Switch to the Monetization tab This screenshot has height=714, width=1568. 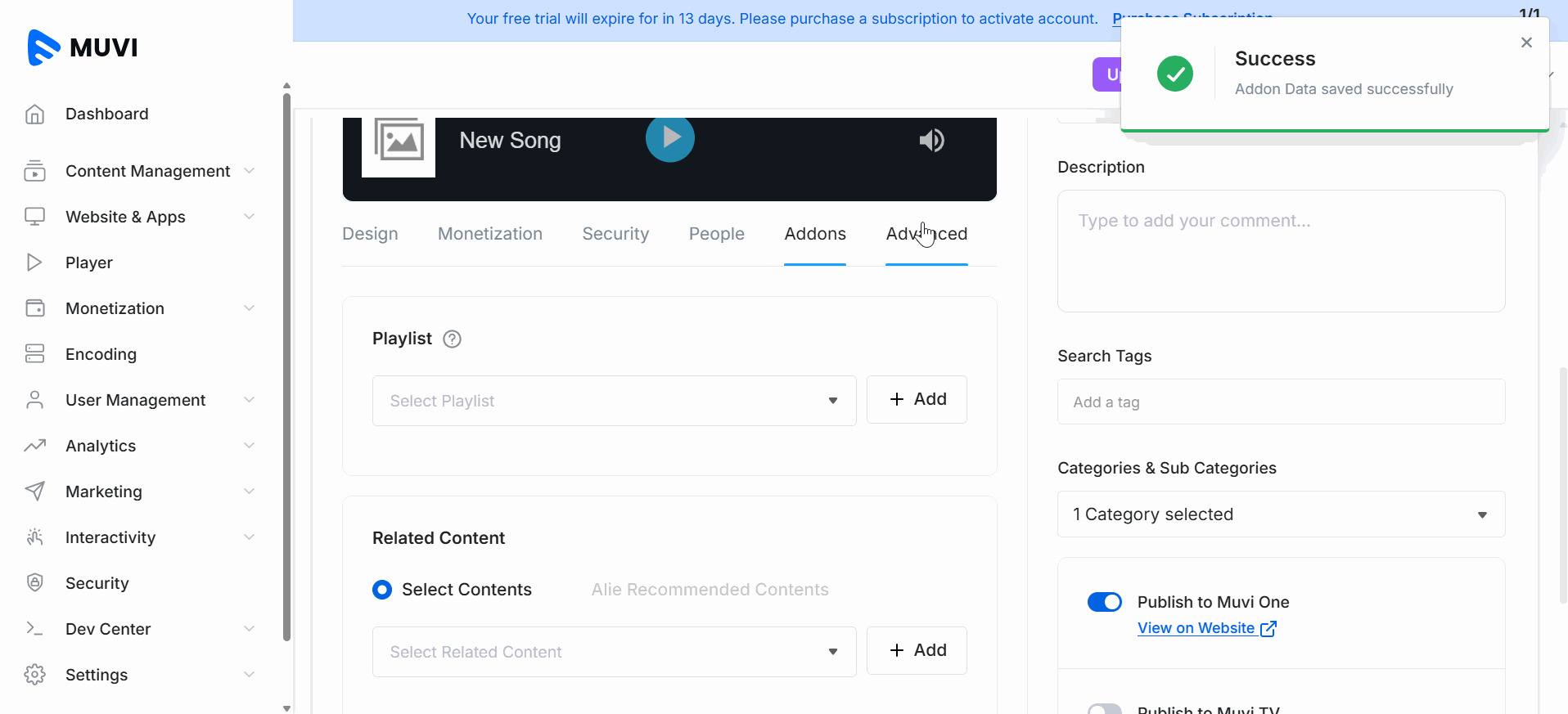pyautogui.click(x=490, y=234)
